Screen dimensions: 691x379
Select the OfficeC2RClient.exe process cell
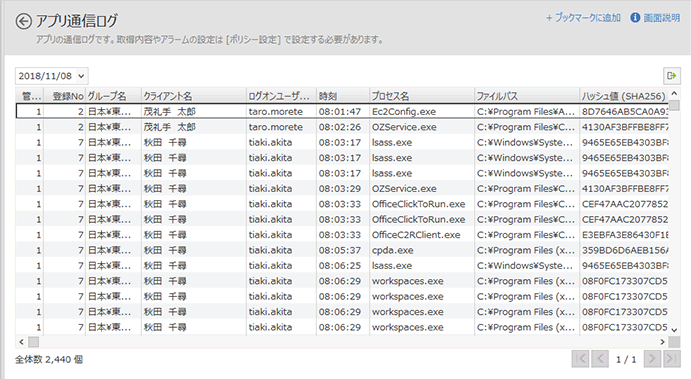coord(422,235)
